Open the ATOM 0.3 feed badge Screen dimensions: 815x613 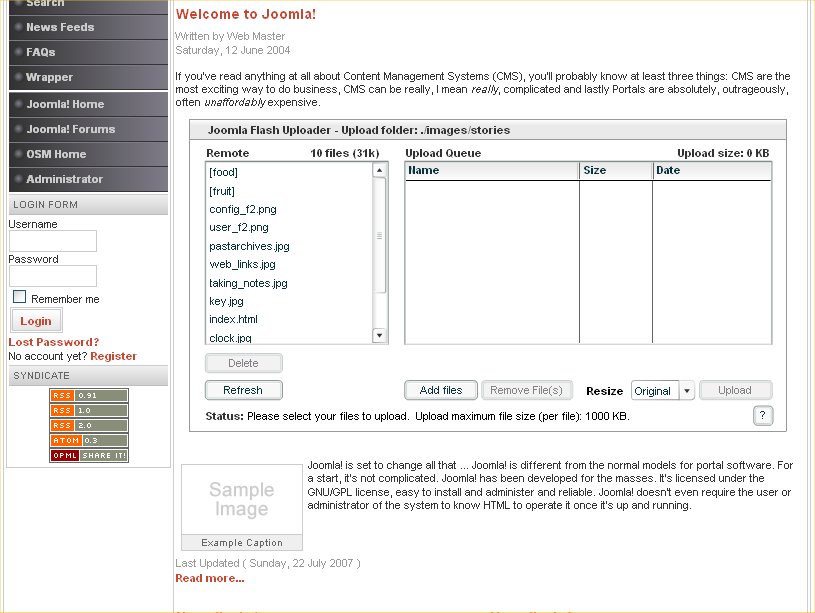click(89, 440)
